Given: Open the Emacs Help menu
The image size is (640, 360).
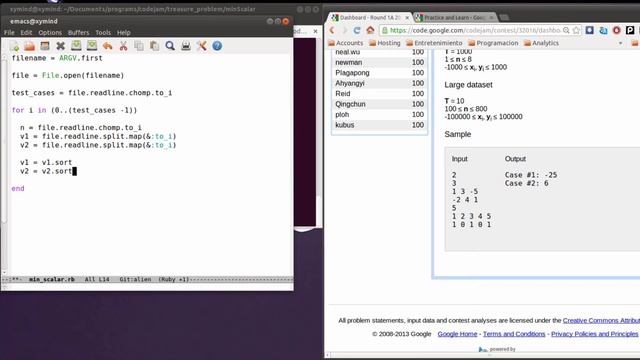Looking at the screenshot, I should point(124,33).
